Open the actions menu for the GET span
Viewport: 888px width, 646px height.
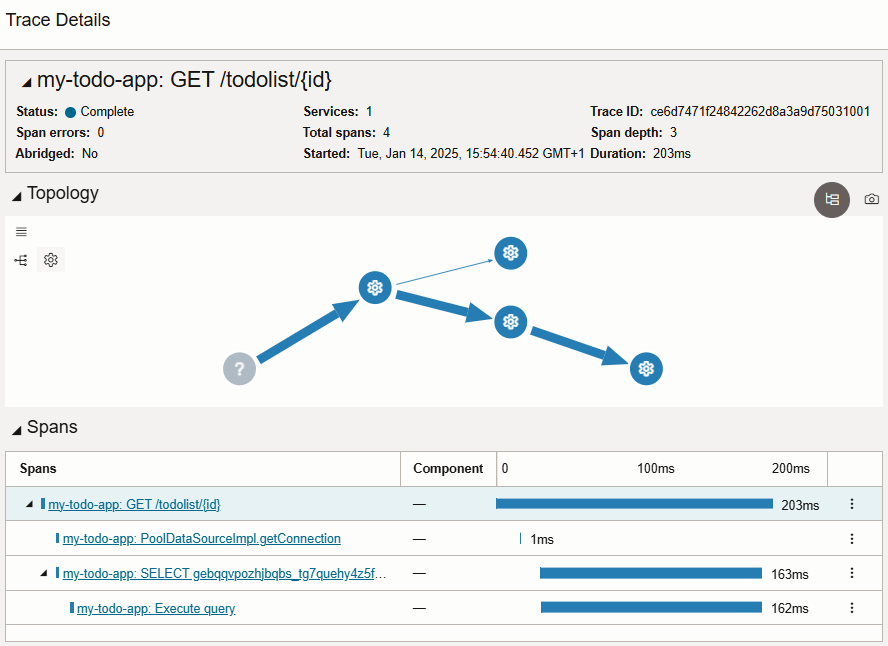[851, 504]
